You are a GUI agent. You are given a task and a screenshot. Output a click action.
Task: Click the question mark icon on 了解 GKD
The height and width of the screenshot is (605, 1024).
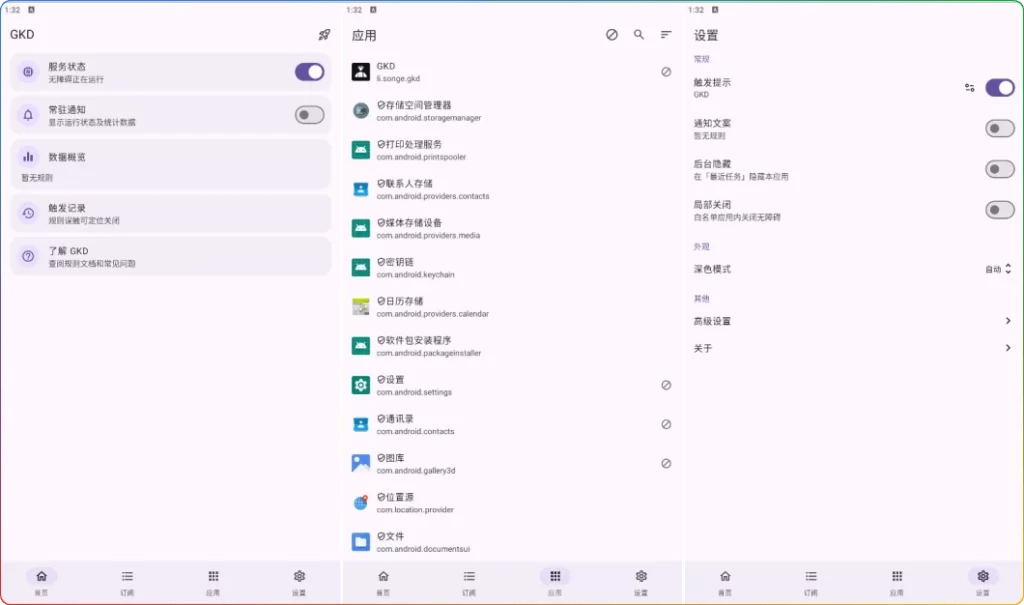click(26, 256)
